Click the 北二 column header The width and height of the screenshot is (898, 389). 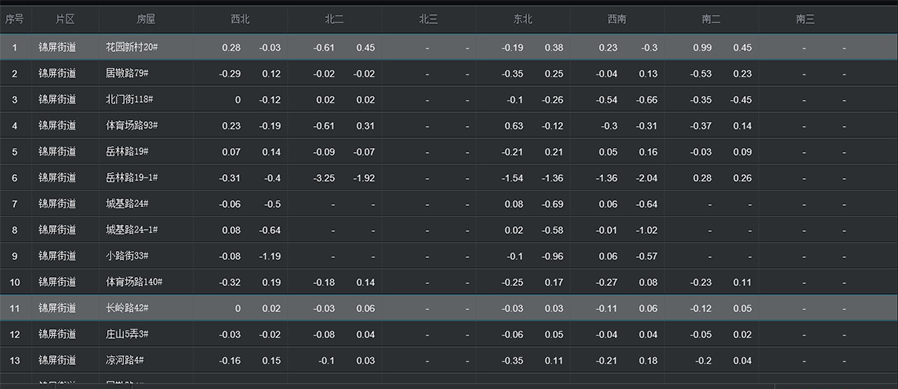coord(334,19)
